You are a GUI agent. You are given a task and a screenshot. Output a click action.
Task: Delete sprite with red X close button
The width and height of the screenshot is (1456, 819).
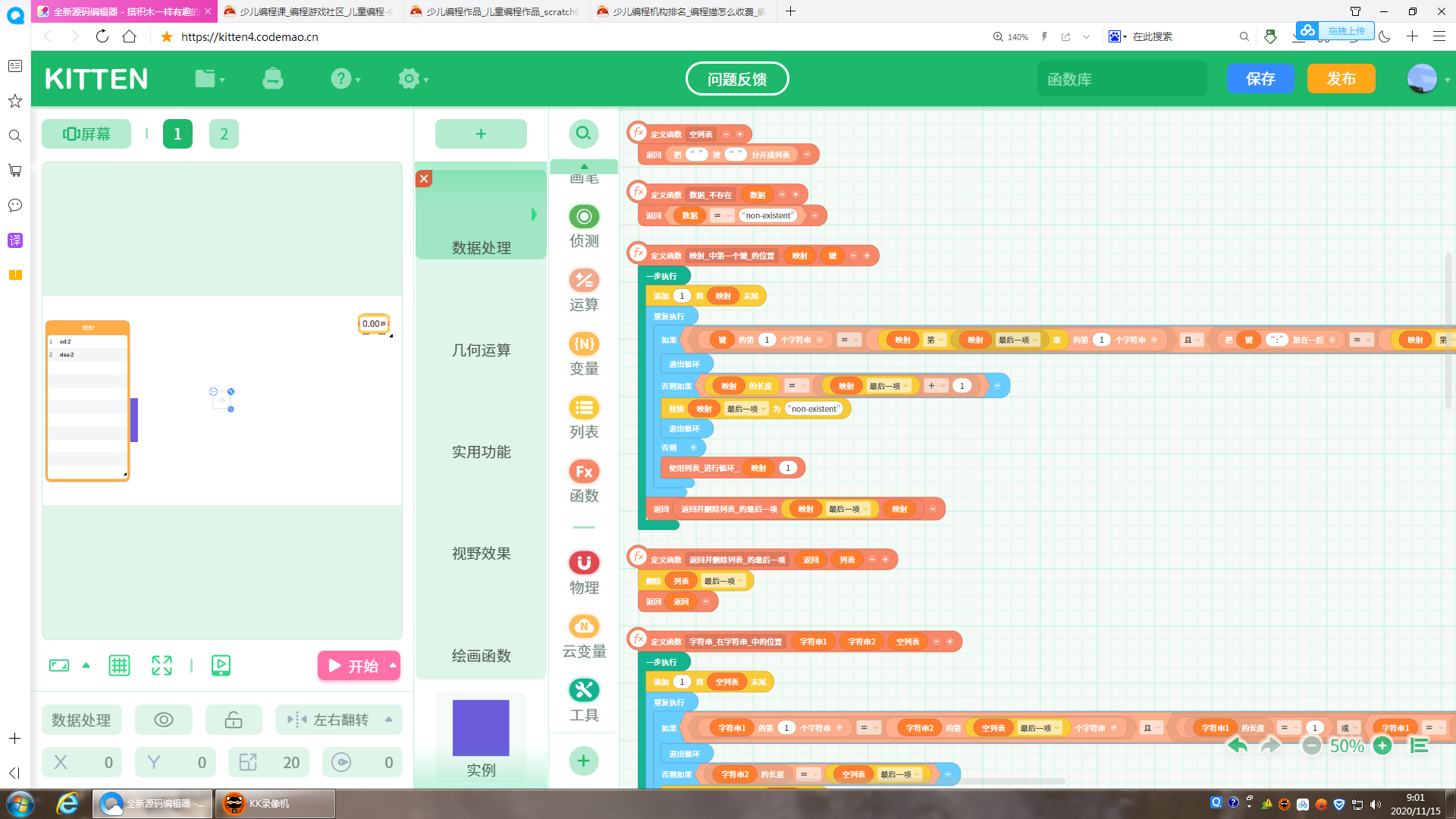pos(424,178)
